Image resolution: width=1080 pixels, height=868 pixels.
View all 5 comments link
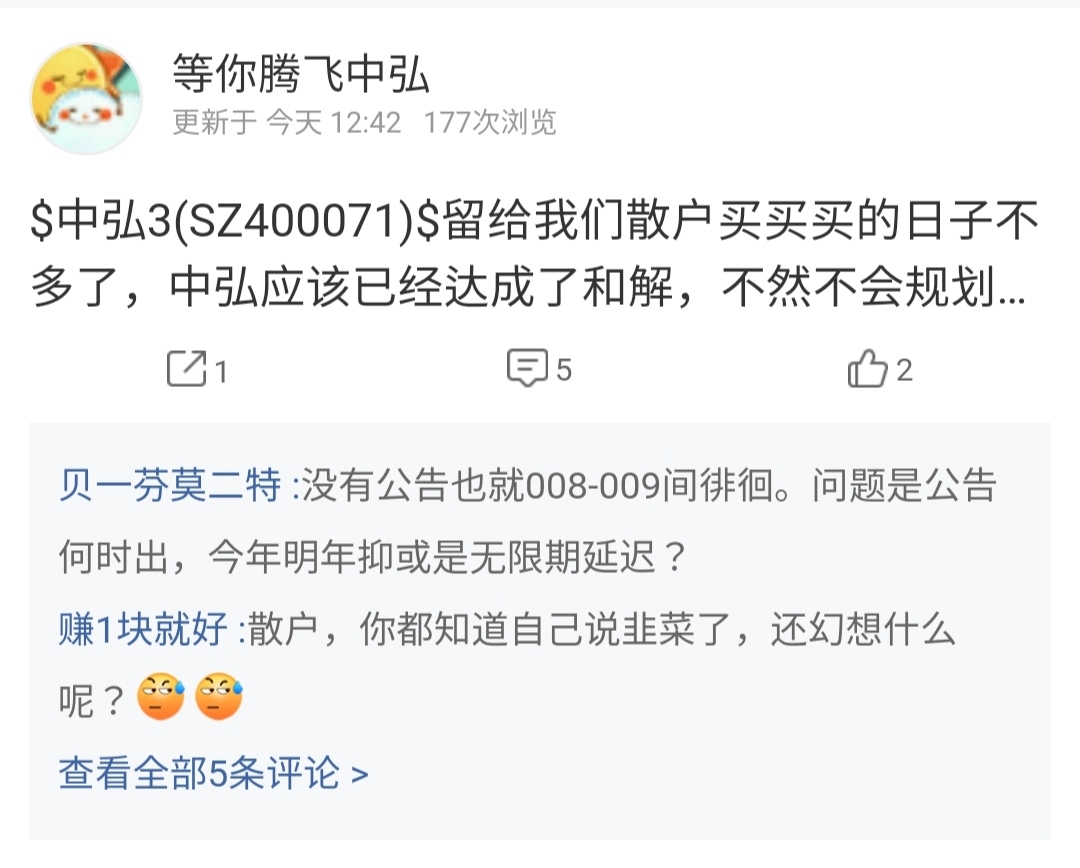(214, 773)
